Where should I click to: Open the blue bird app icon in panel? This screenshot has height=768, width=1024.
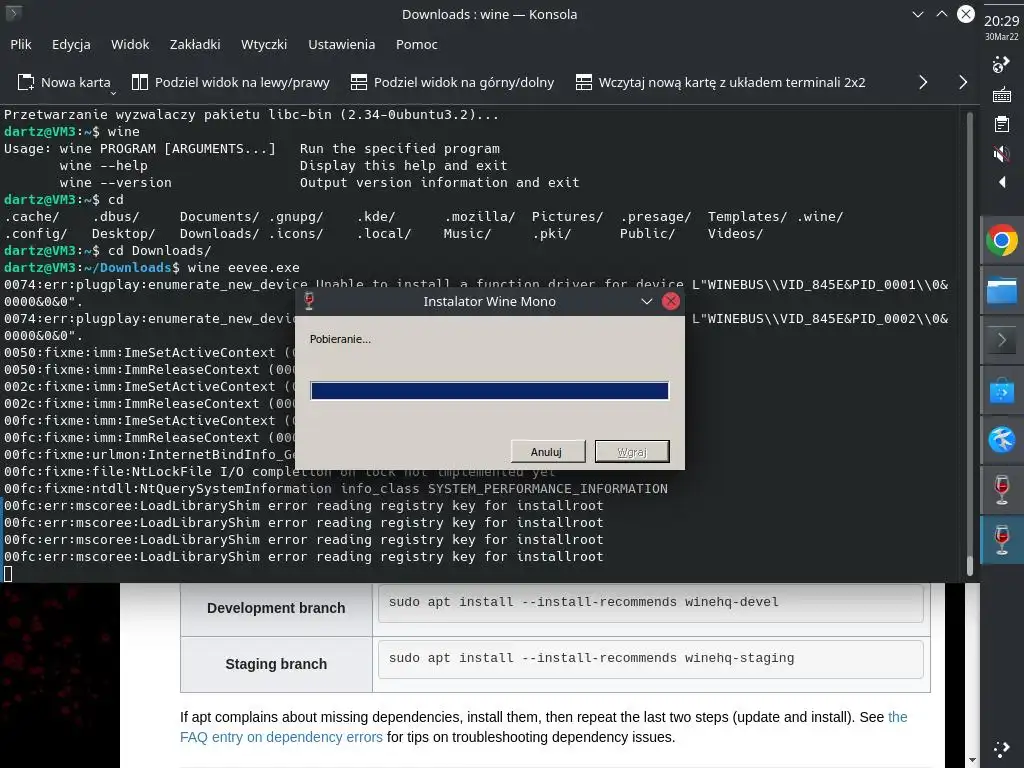[1002, 440]
